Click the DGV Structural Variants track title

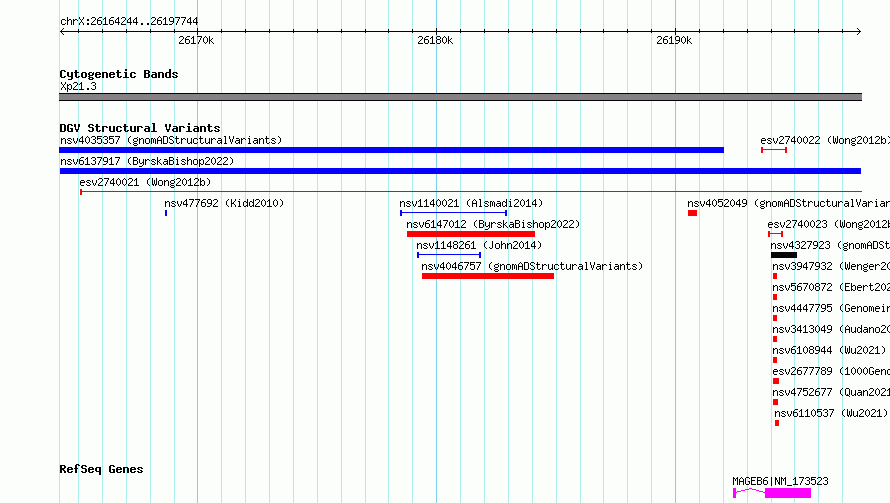pyautogui.click(x=140, y=128)
